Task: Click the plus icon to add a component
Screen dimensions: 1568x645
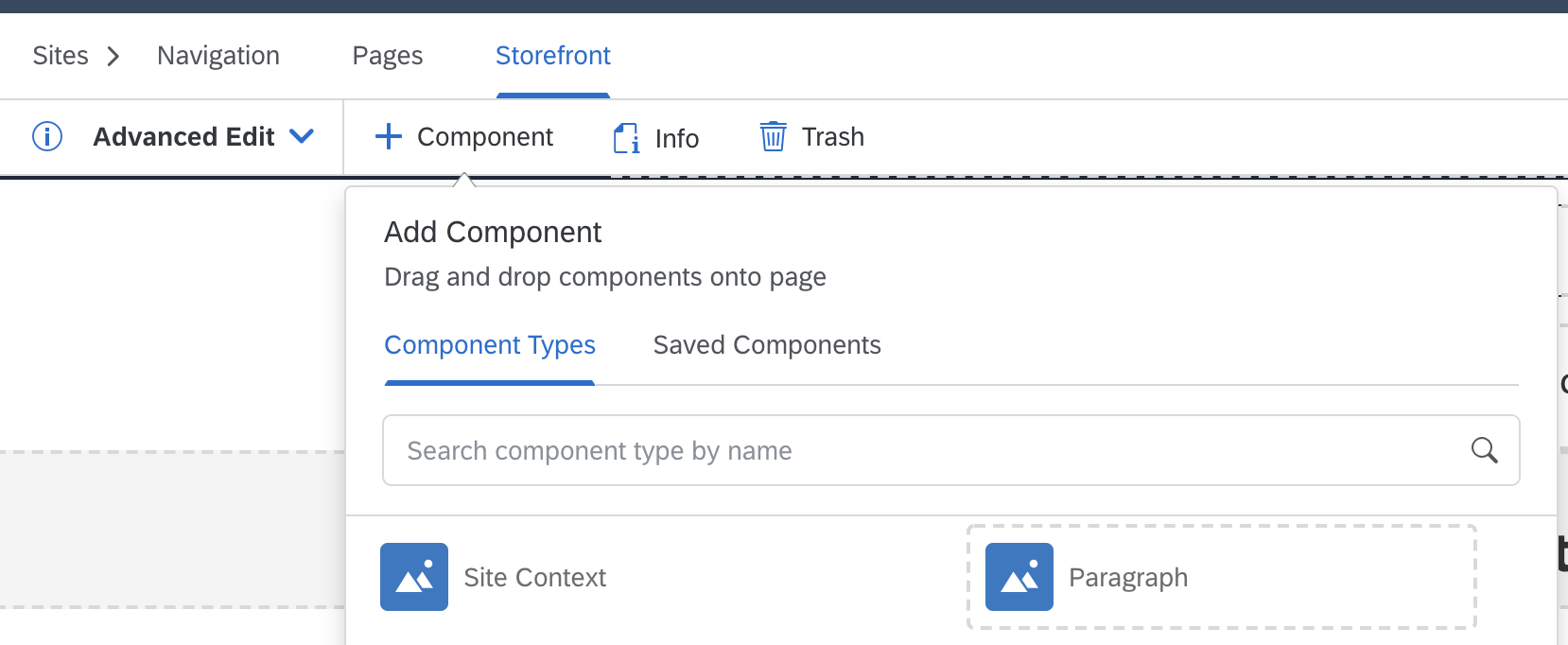Action: [389, 137]
